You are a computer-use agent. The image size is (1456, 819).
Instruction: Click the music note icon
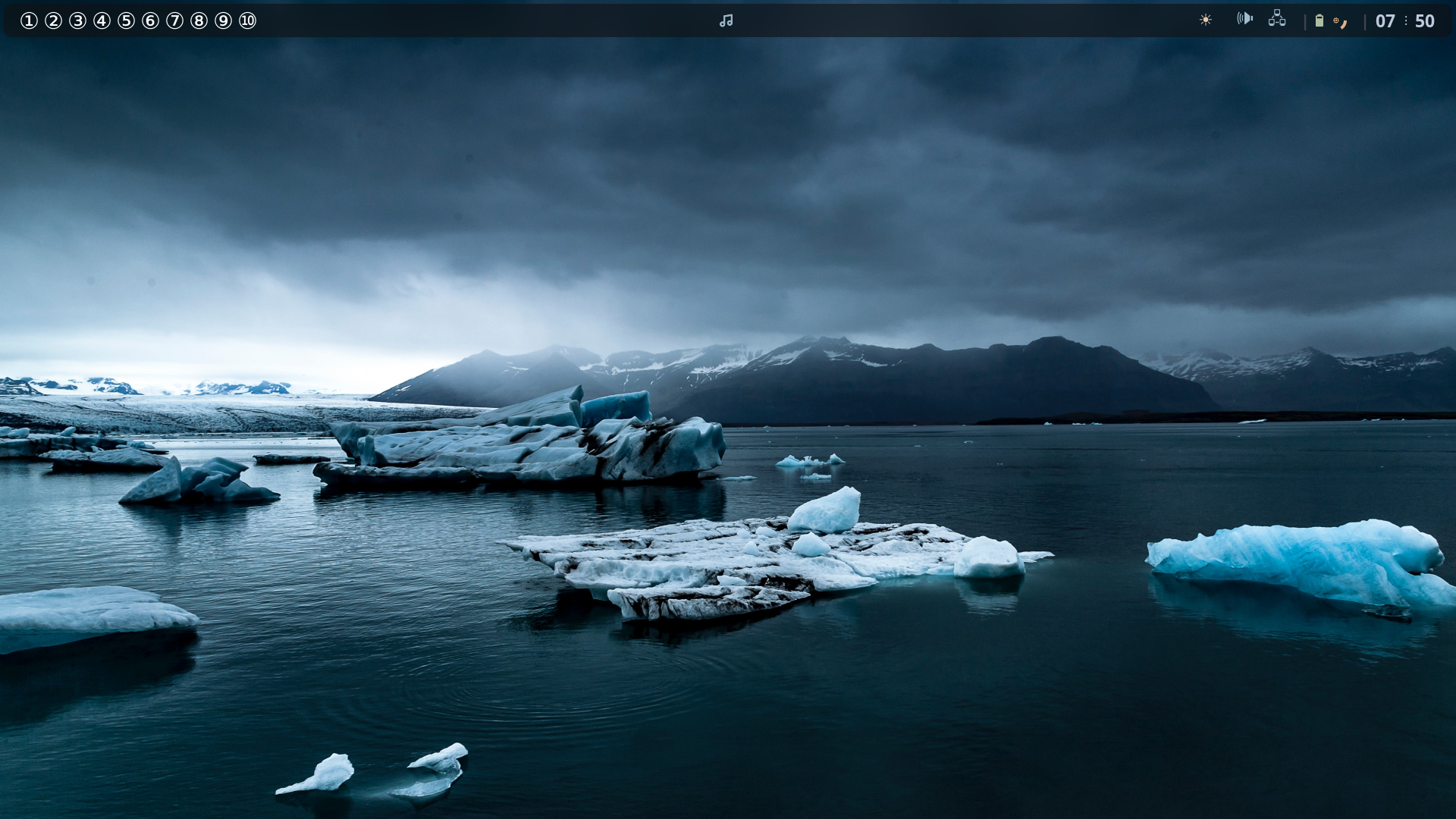(726, 20)
